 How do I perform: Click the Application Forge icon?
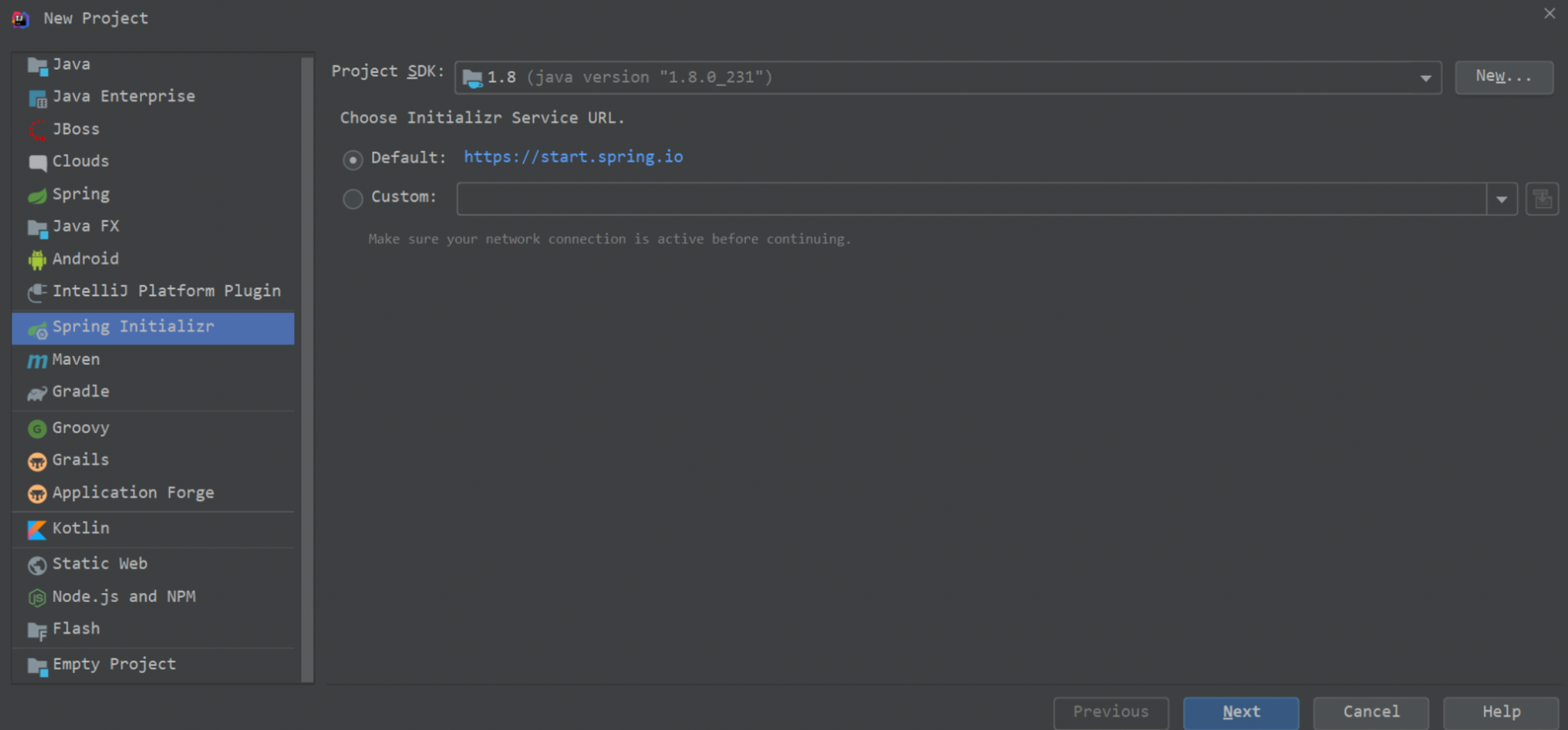pos(37,494)
